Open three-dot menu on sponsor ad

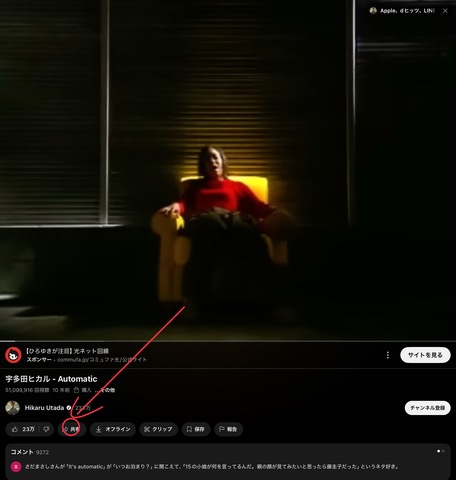387,355
